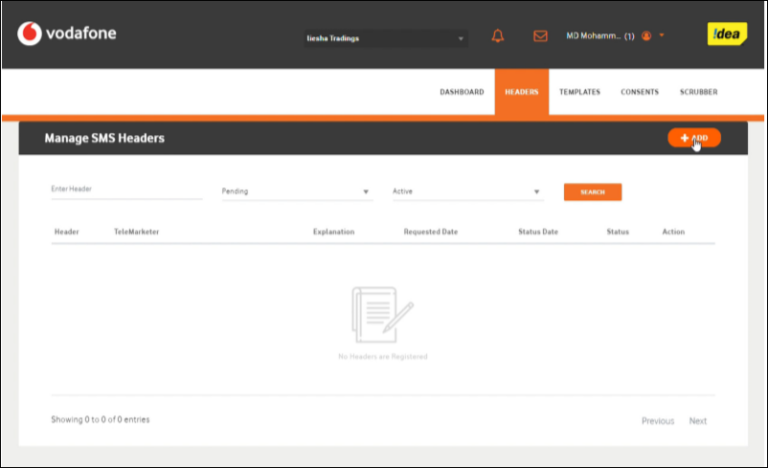This screenshot has width=768, height=468.
Task: Open the notifications bell icon
Action: pyautogui.click(x=498, y=36)
